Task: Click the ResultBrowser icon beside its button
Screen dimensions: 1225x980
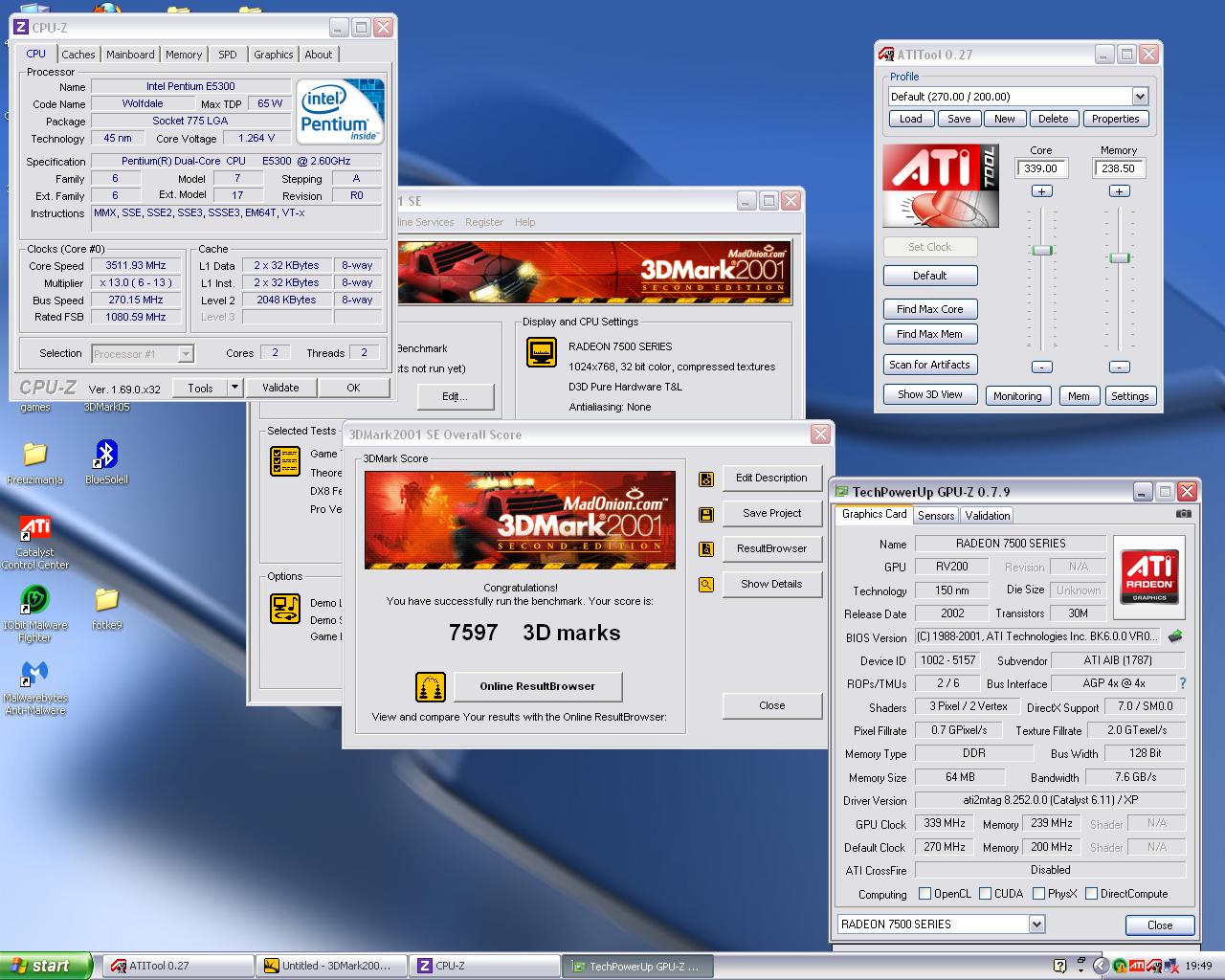Action: (x=706, y=549)
